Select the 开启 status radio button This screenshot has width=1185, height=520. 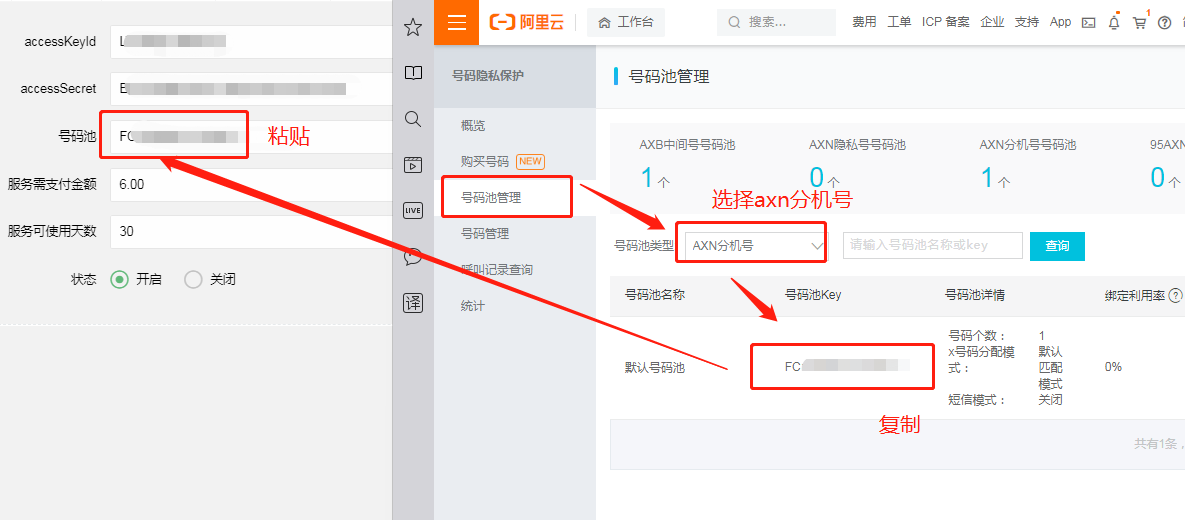click(119, 280)
